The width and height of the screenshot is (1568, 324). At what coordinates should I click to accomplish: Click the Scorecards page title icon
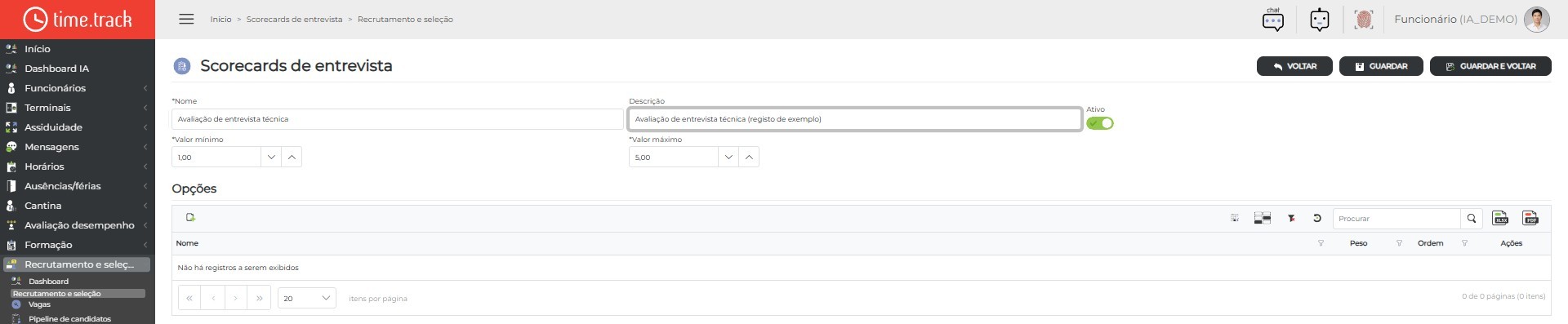coord(182,66)
